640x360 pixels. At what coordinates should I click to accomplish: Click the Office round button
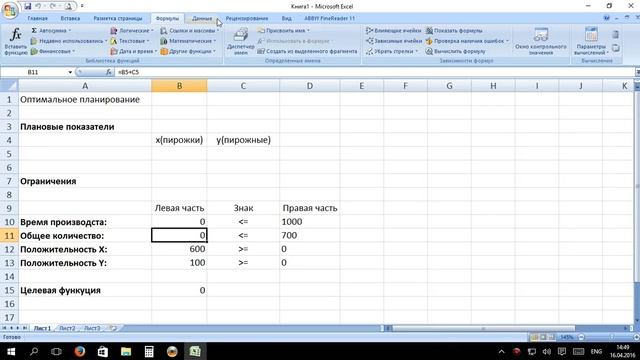click(x=10, y=10)
